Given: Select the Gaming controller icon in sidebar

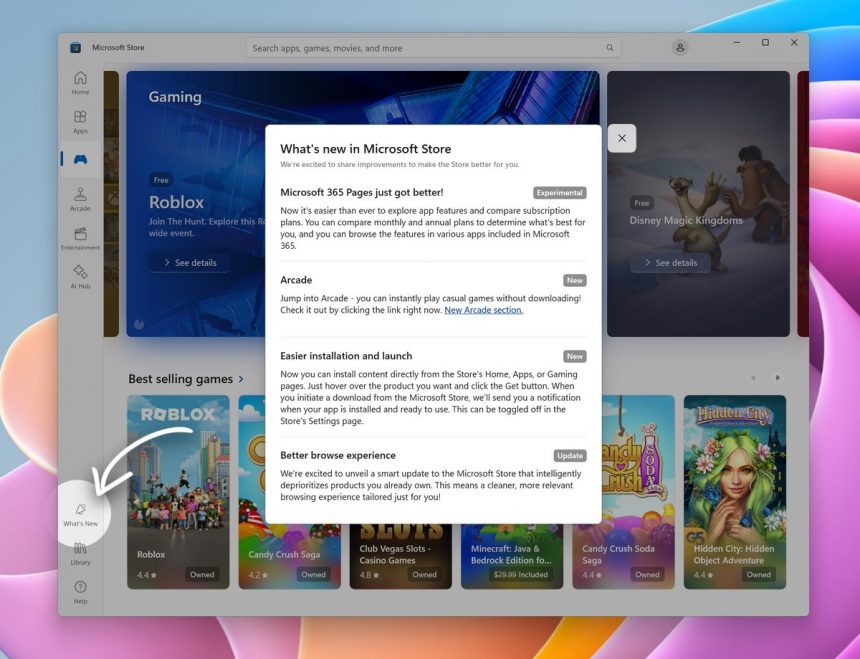Looking at the screenshot, I should [x=81, y=160].
